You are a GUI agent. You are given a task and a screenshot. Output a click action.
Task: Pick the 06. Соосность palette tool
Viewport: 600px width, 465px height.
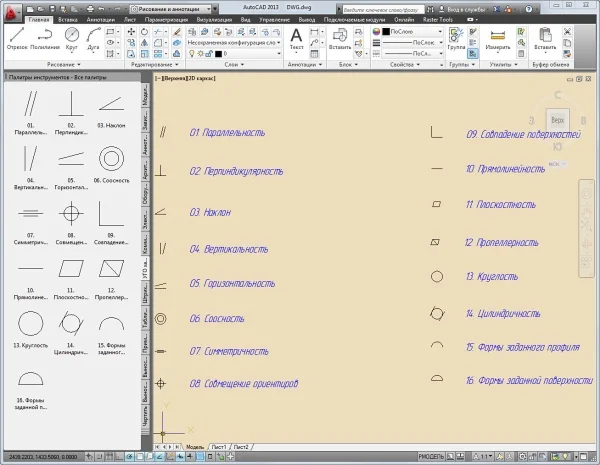(x=111, y=164)
